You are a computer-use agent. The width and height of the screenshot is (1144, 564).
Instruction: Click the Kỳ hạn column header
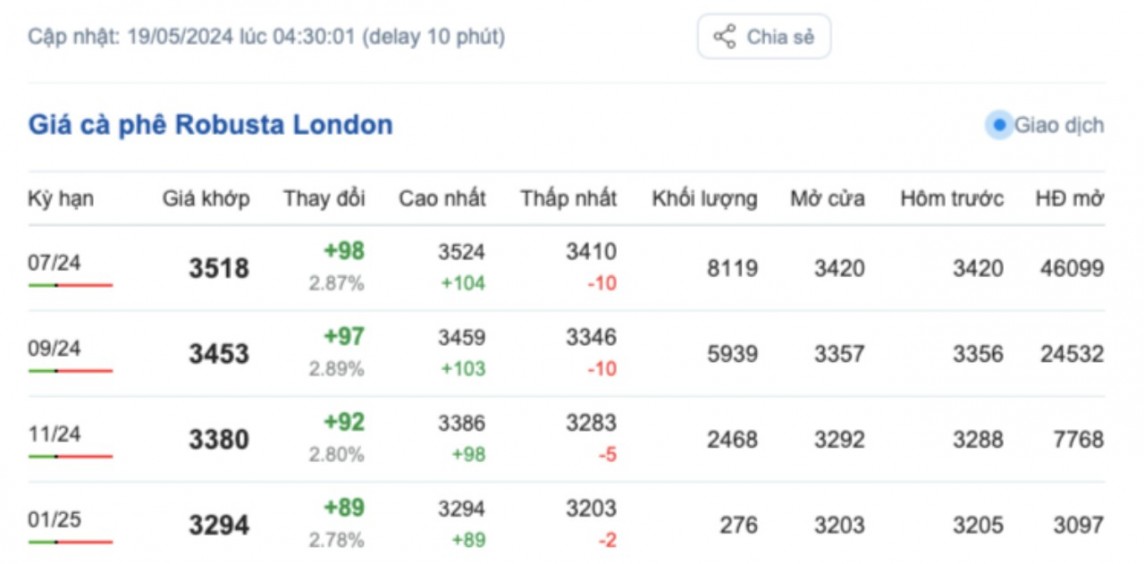pos(60,198)
